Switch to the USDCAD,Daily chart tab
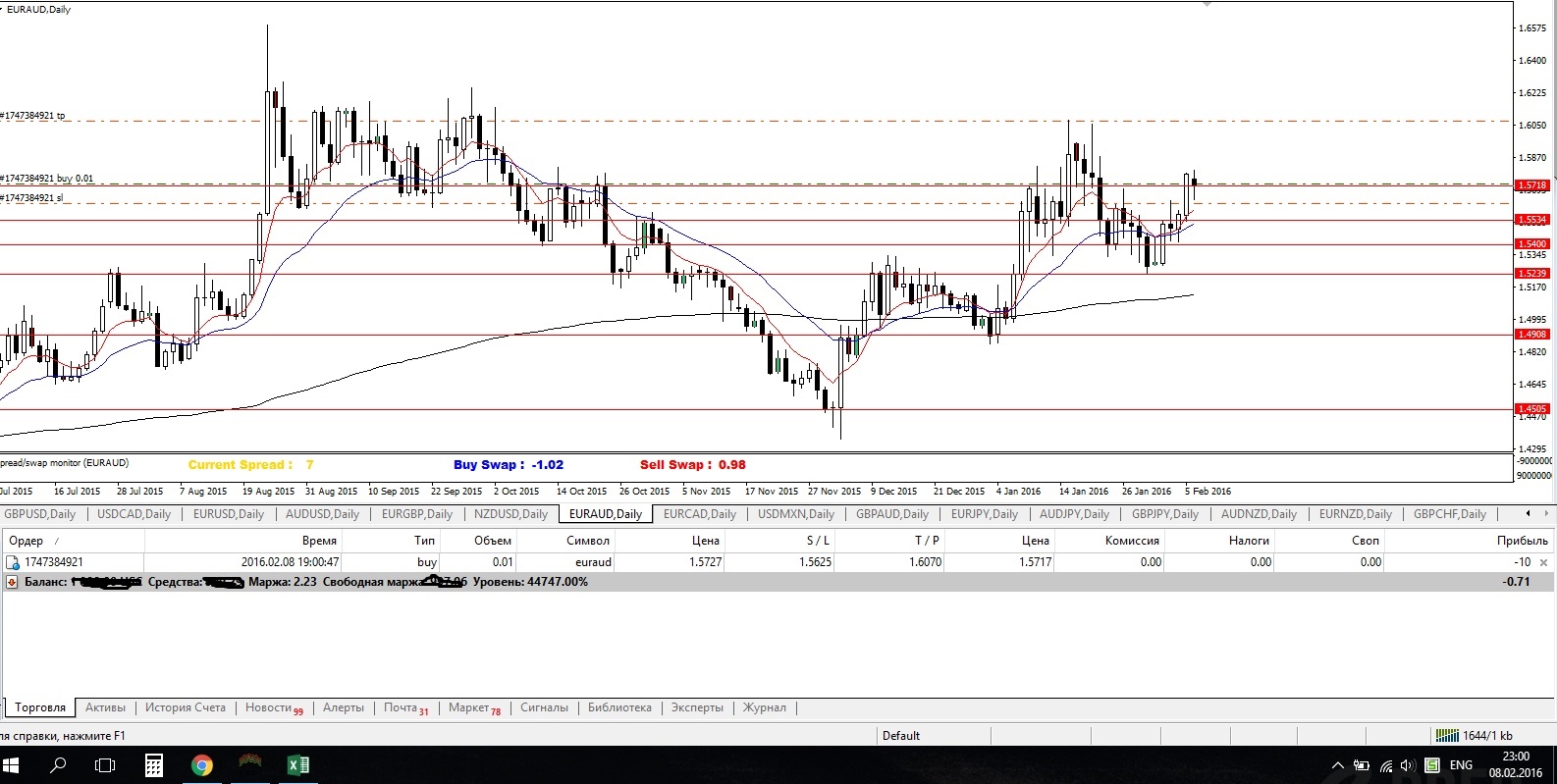Image resolution: width=1557 pixels, height=784 pixels. (134, 514)
